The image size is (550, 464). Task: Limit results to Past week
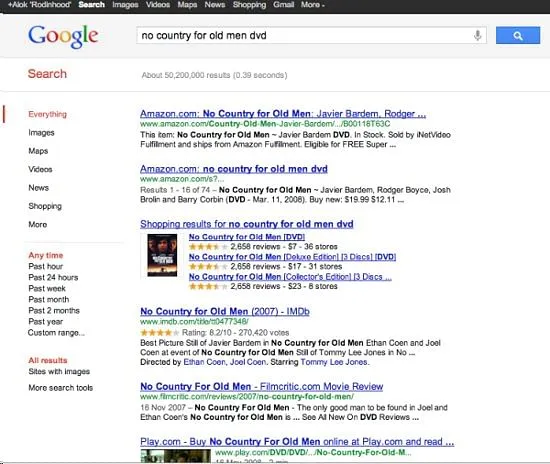point(47,289)
